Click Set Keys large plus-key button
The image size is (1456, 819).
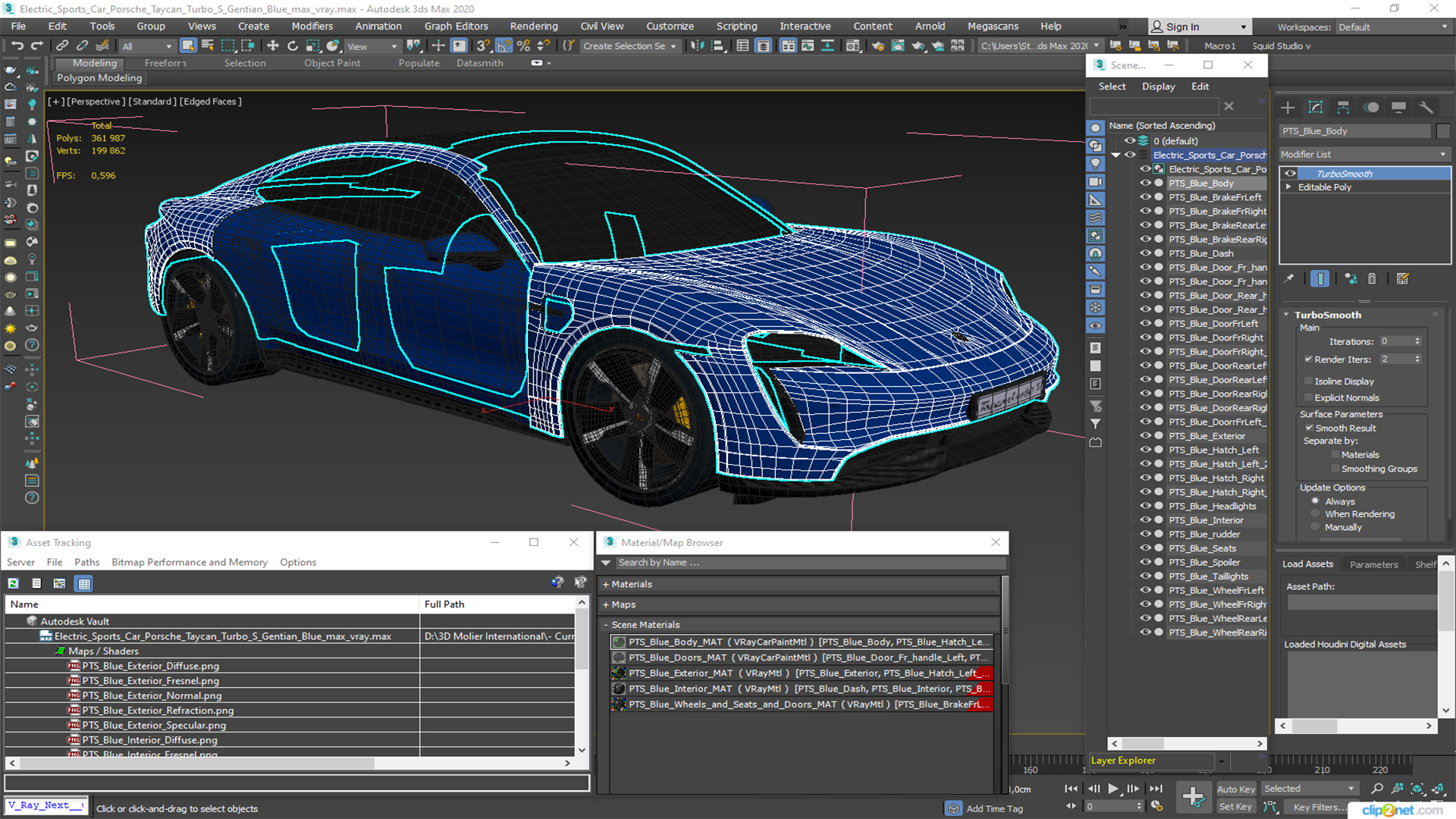pos(1193,797)
